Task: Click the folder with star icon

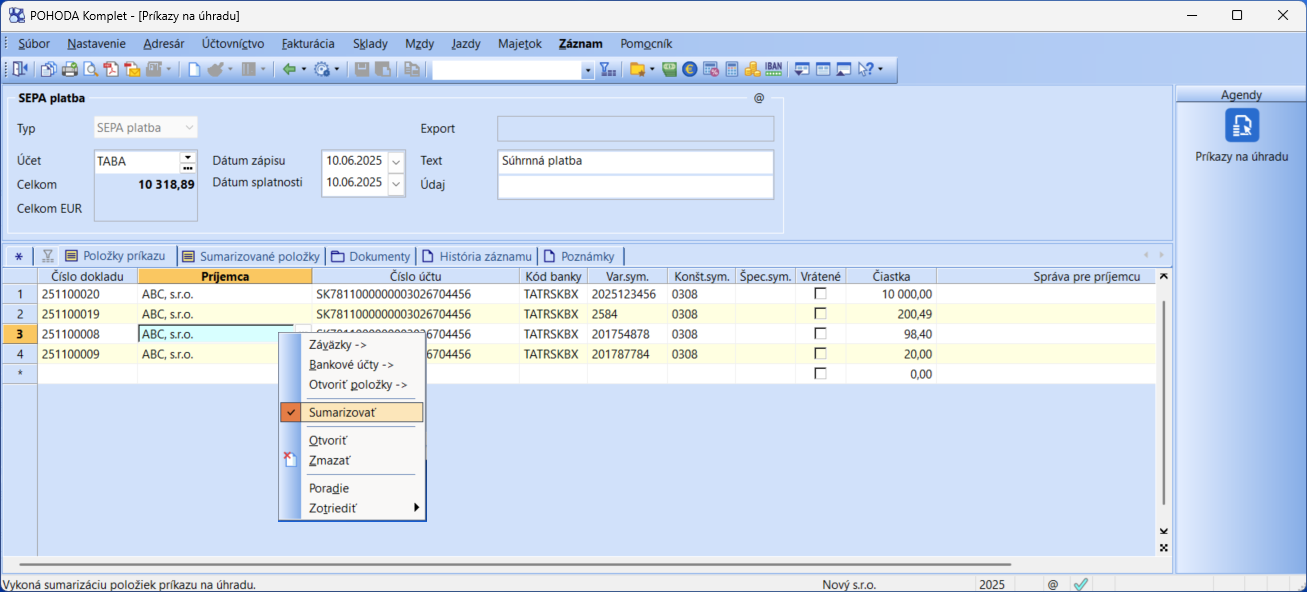Action: [636, 69]
